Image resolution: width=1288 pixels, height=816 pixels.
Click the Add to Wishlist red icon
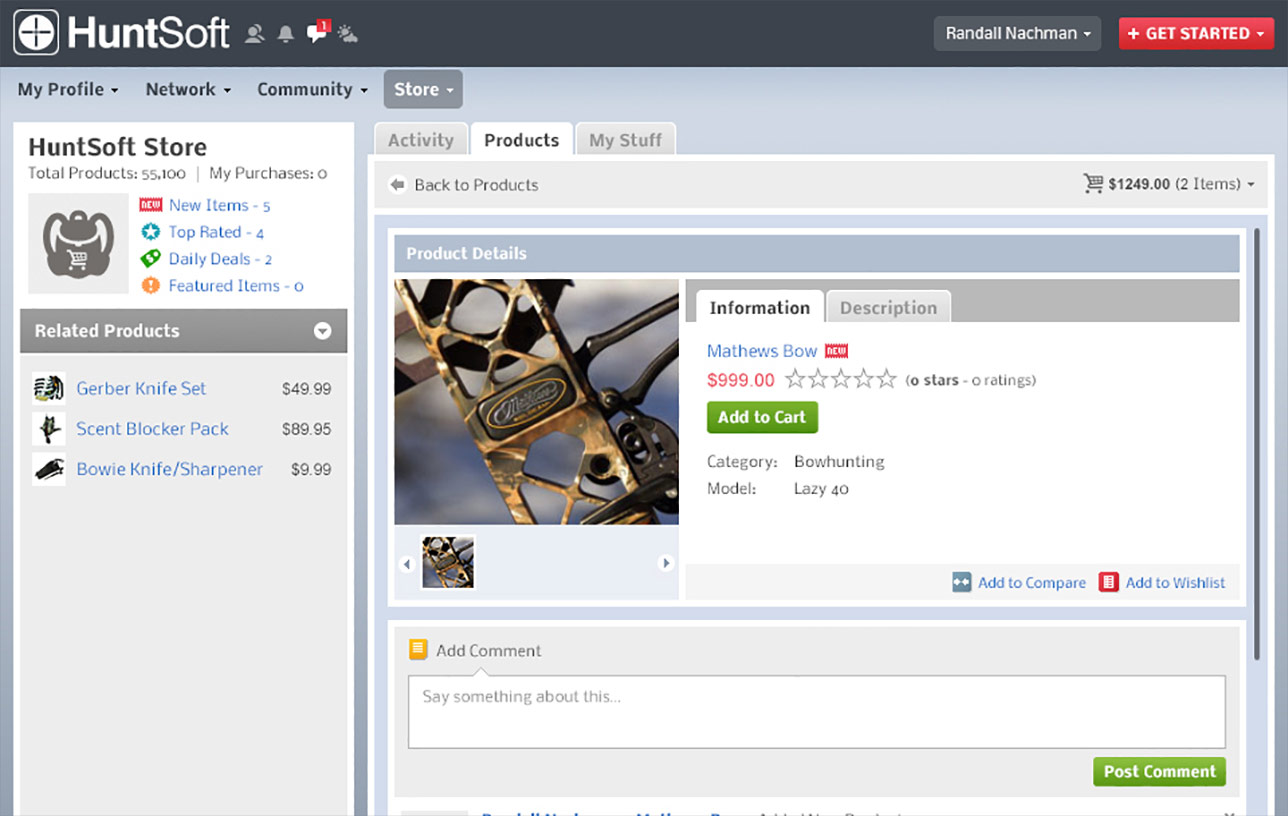tap(1108, 582)
